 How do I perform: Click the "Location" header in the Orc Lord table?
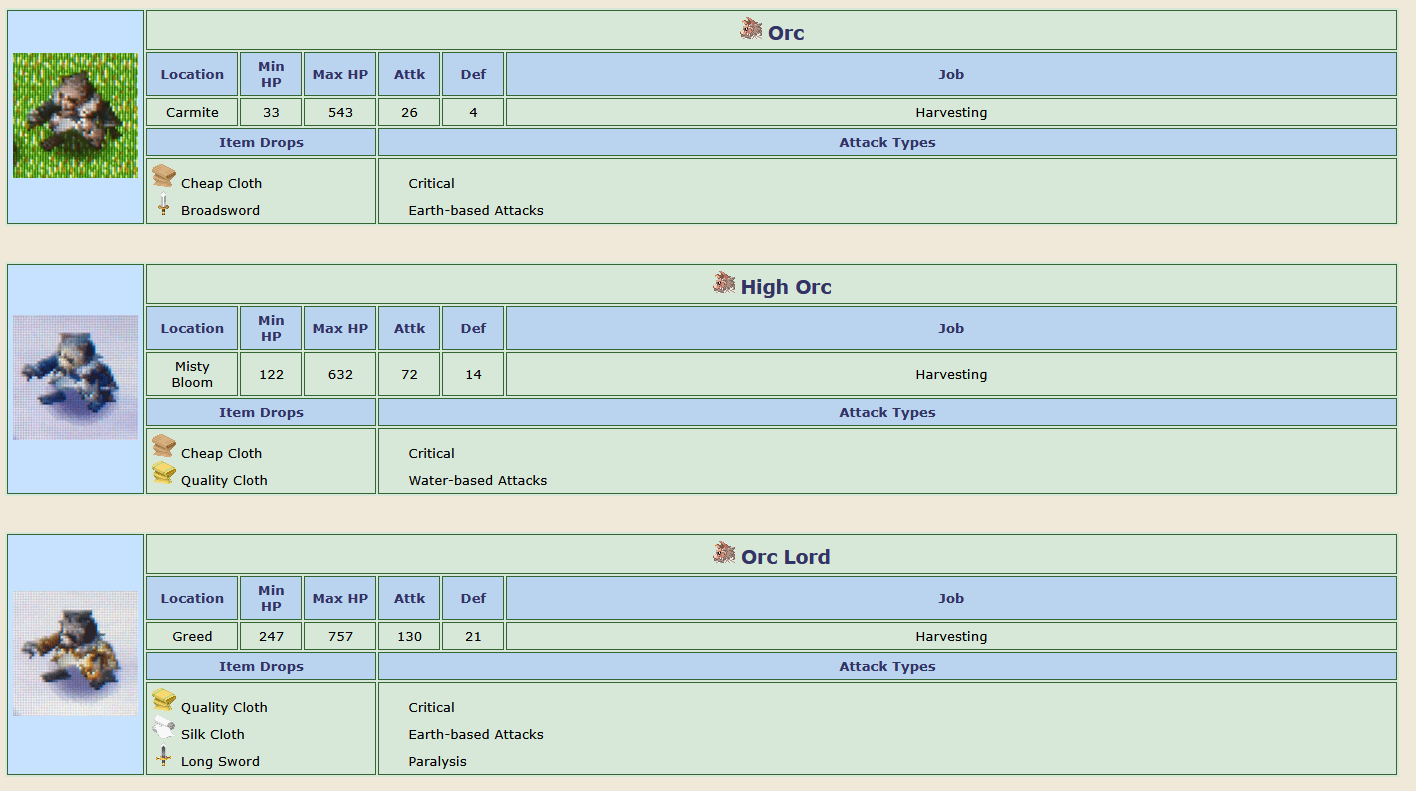tap(192, 598)
